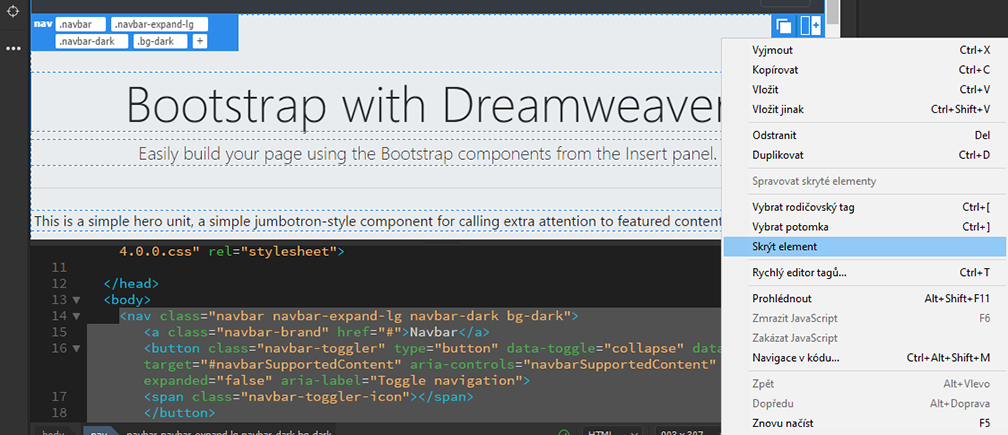Choose Kopírovat from the context menu
Image resolution: width=1008 pixels, height=435 pixels.
coord(865,70)
